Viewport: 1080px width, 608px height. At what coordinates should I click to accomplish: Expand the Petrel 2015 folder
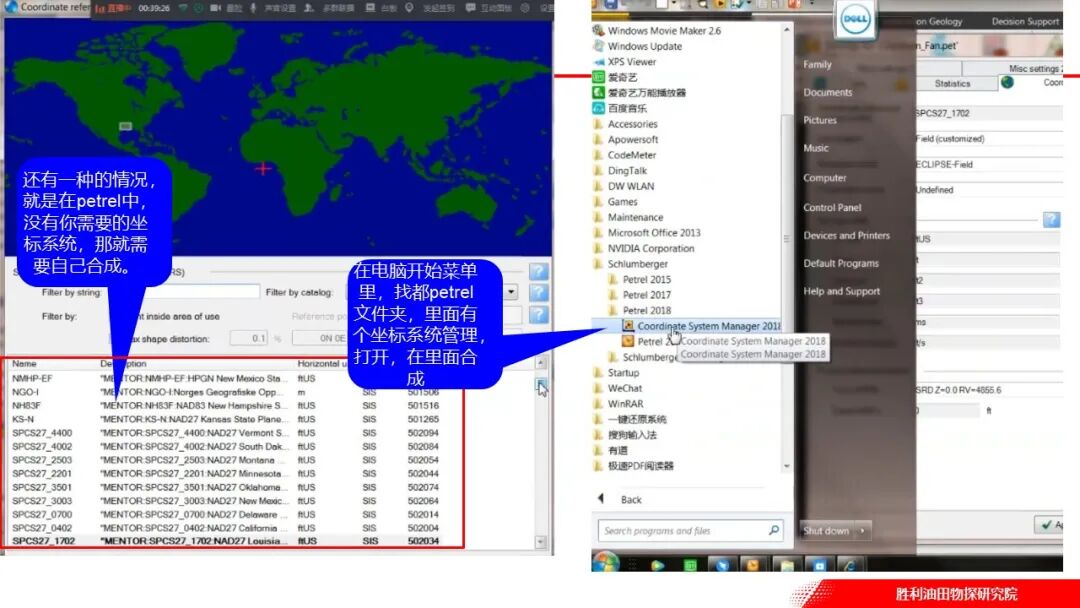[x=640, y=280]
